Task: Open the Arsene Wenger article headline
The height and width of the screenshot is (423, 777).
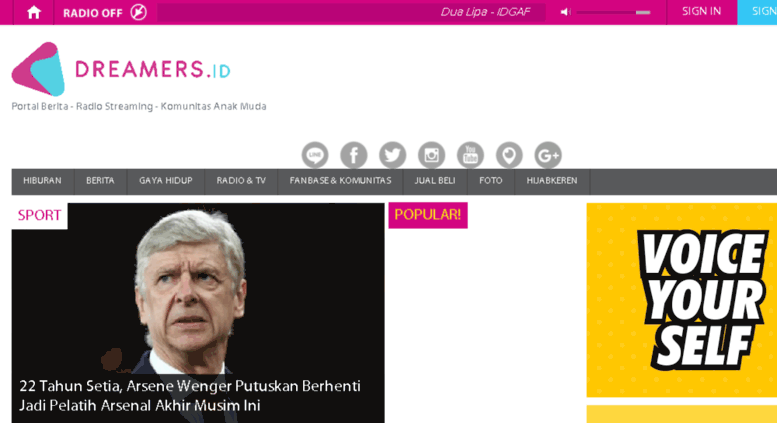Action: (190, 396)
